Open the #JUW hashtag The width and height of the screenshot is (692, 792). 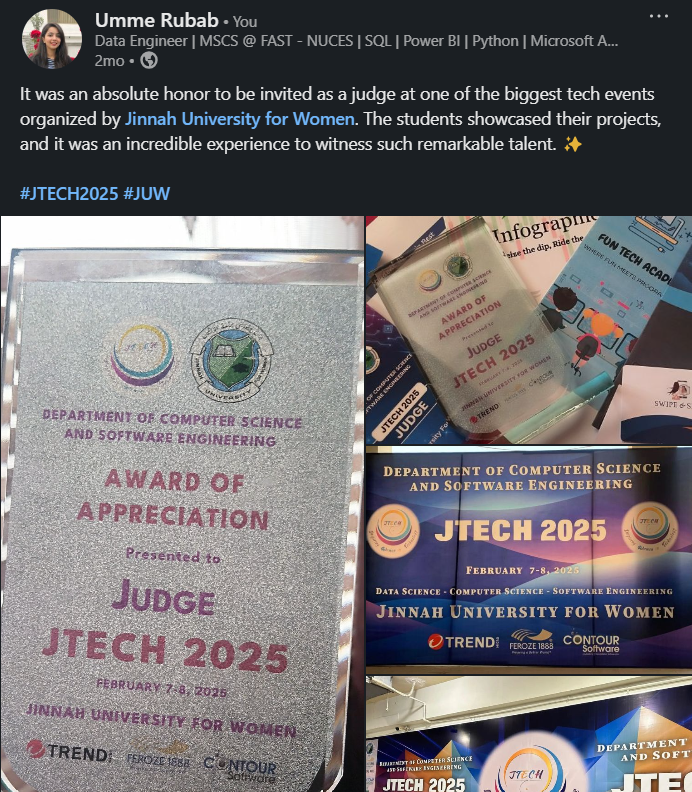146,193
